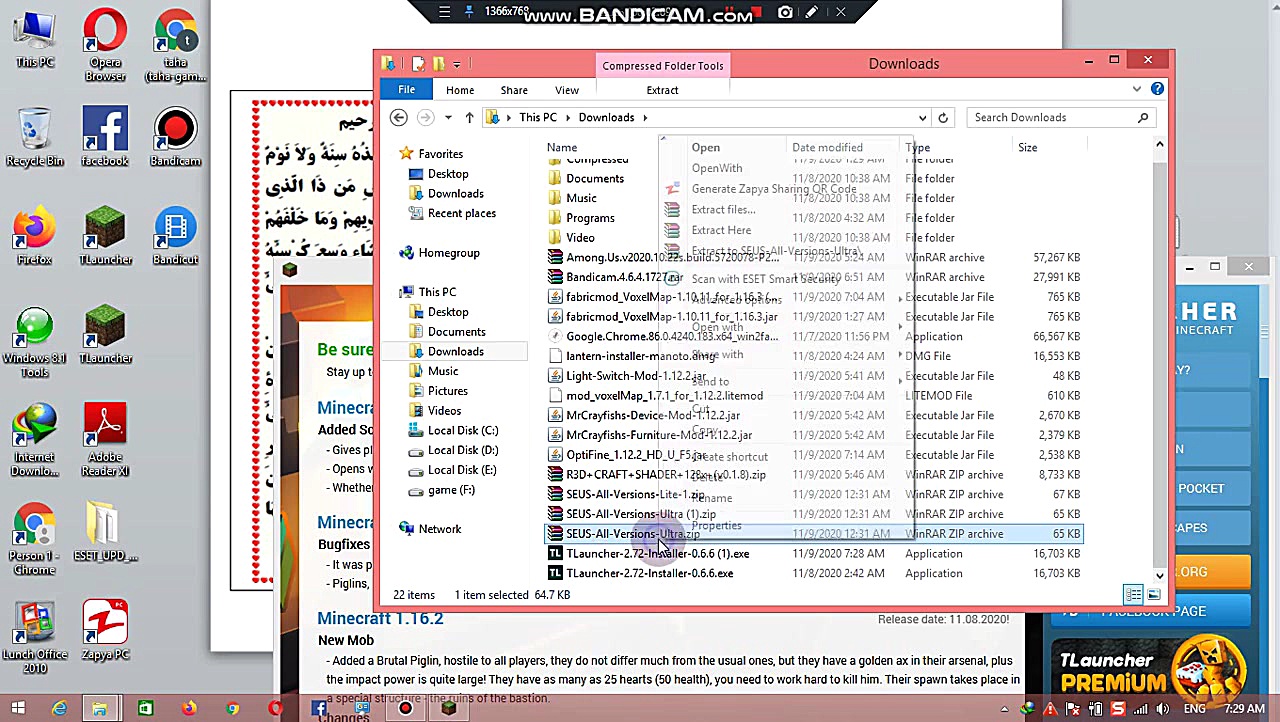Select the Firefox desktop shortcut

pos(34,237)
